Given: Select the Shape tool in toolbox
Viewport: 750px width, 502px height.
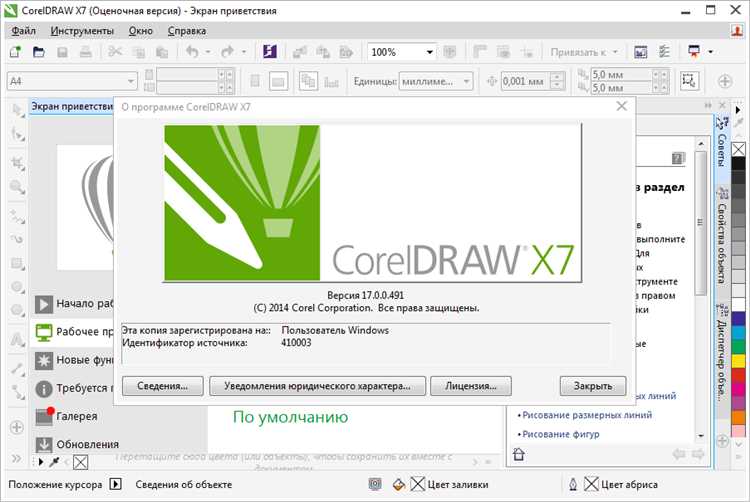Looking at the screenshot, I should point(18,134).
